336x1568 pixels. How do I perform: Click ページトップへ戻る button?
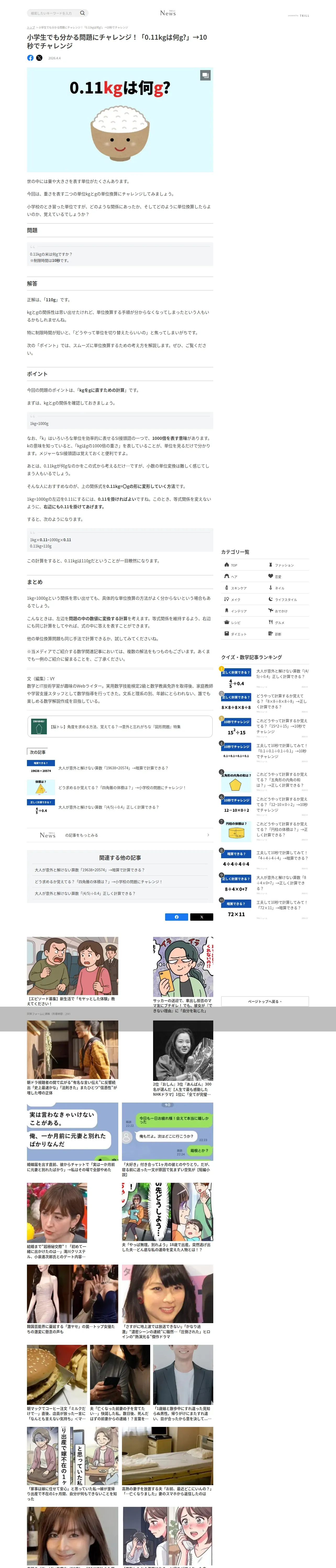(265, 1001)
